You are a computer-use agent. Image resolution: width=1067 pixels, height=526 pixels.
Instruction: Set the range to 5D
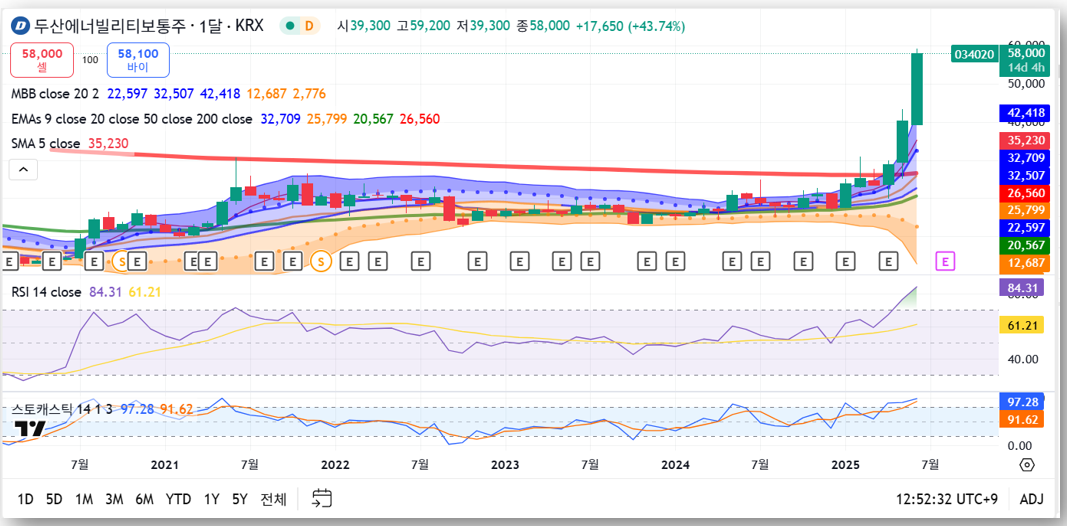[x=54, y=499]
